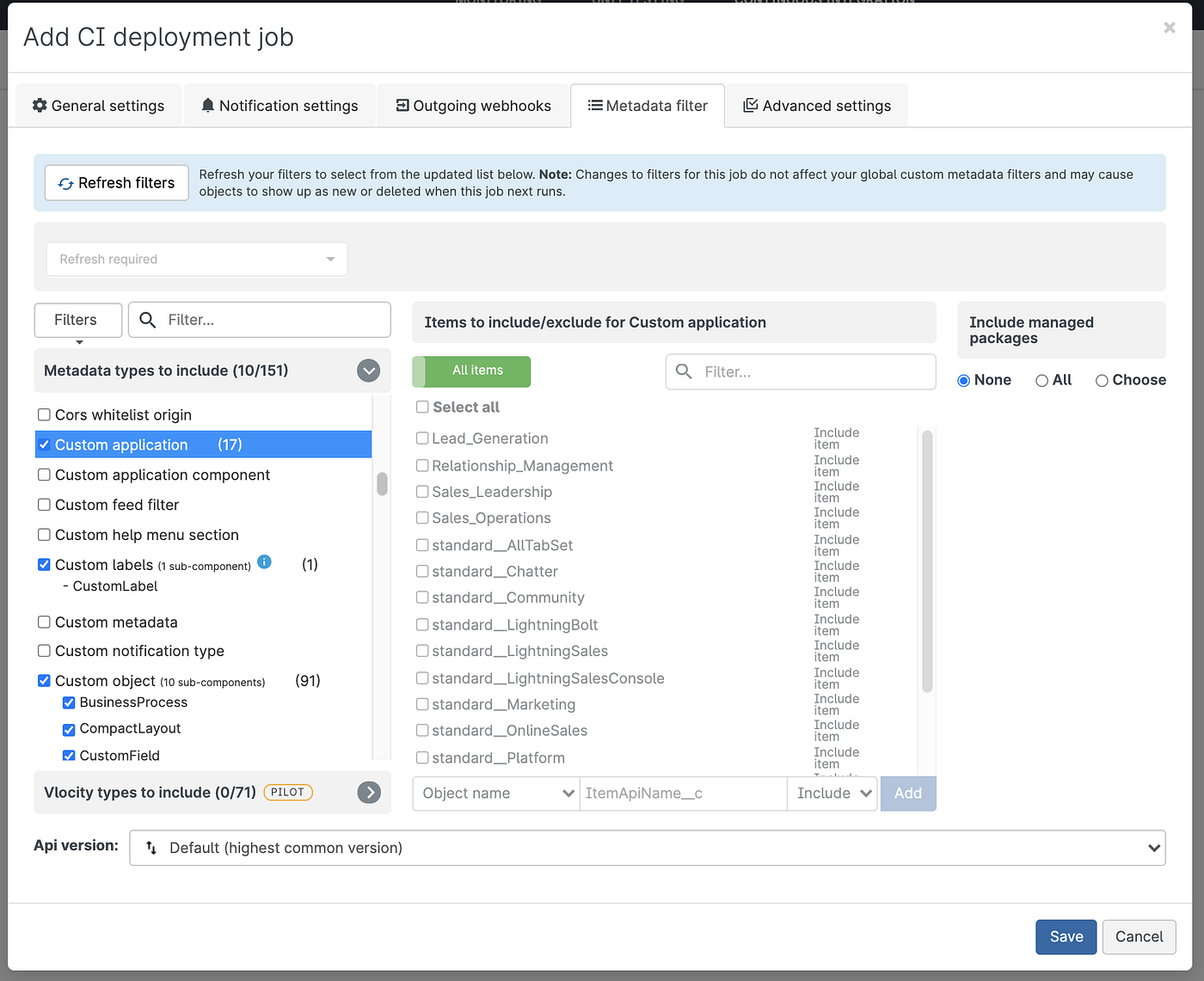The width and height of the screenshot is (1204, 981).
Task: Select the All radio button for managed packages
Action: (x=1041, y=379)
